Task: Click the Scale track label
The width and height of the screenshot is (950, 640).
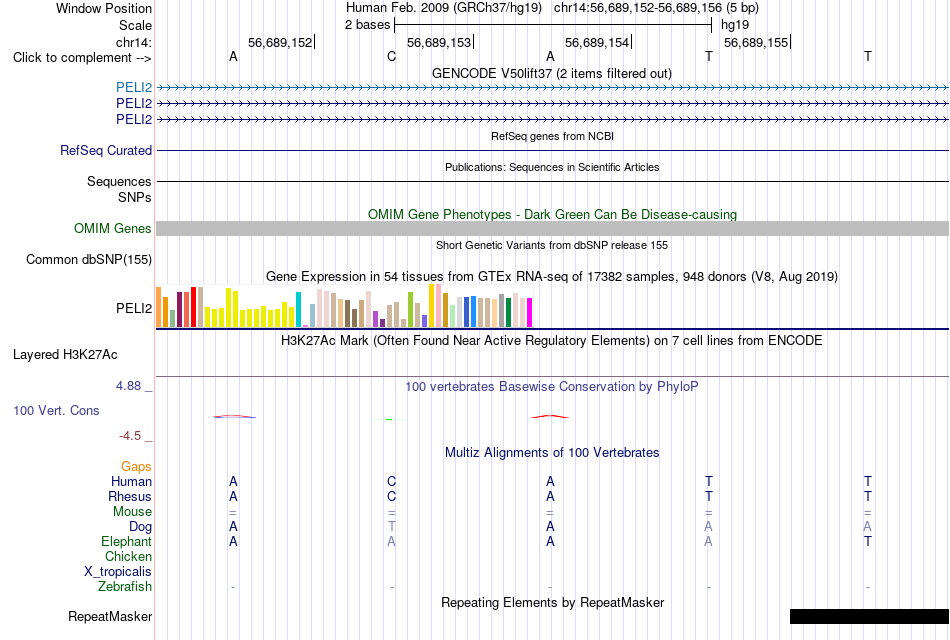Action: coord(135,25)
